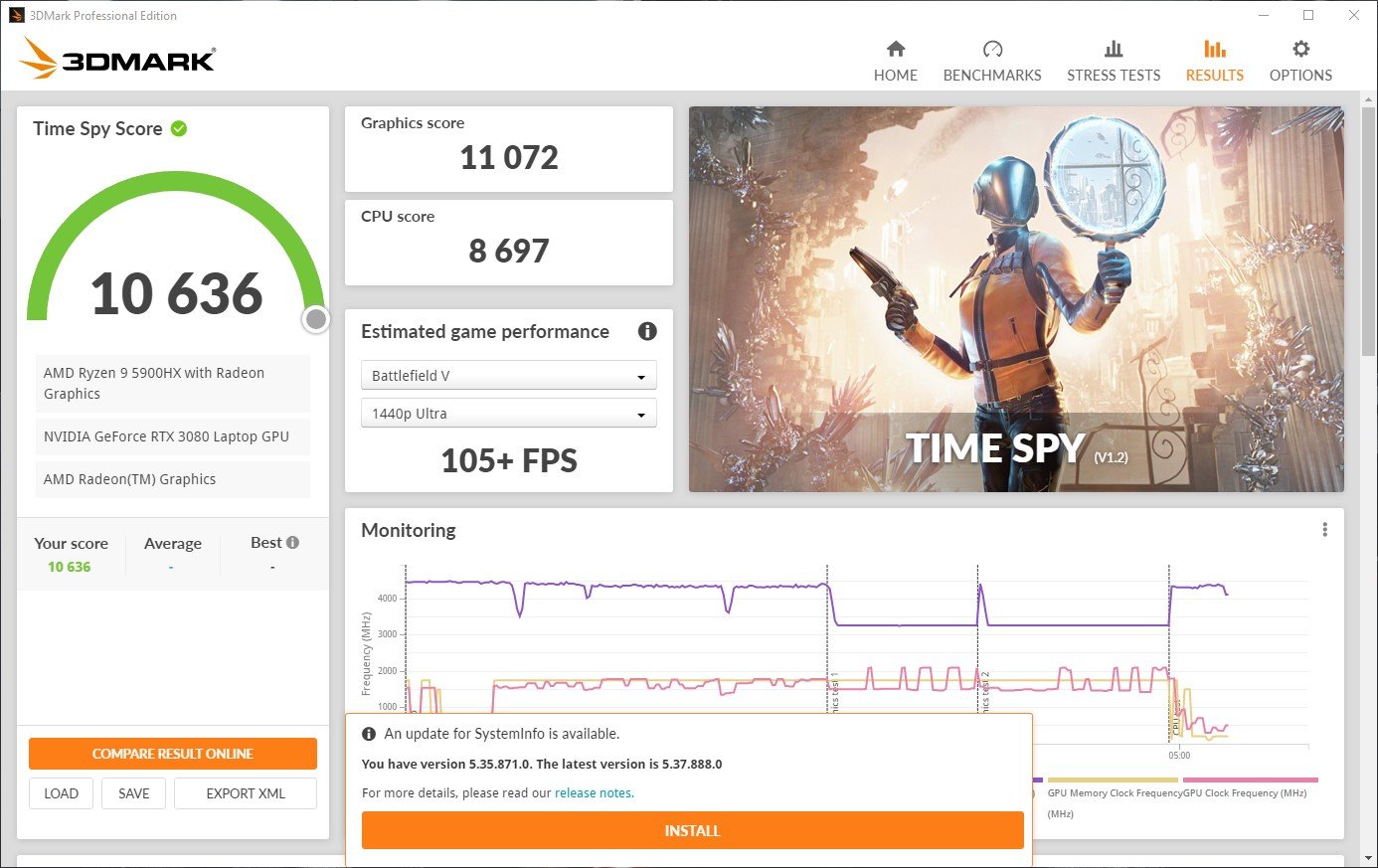Click the large 10 636 score
The image size is (1378, 868).
click(177, 294)
